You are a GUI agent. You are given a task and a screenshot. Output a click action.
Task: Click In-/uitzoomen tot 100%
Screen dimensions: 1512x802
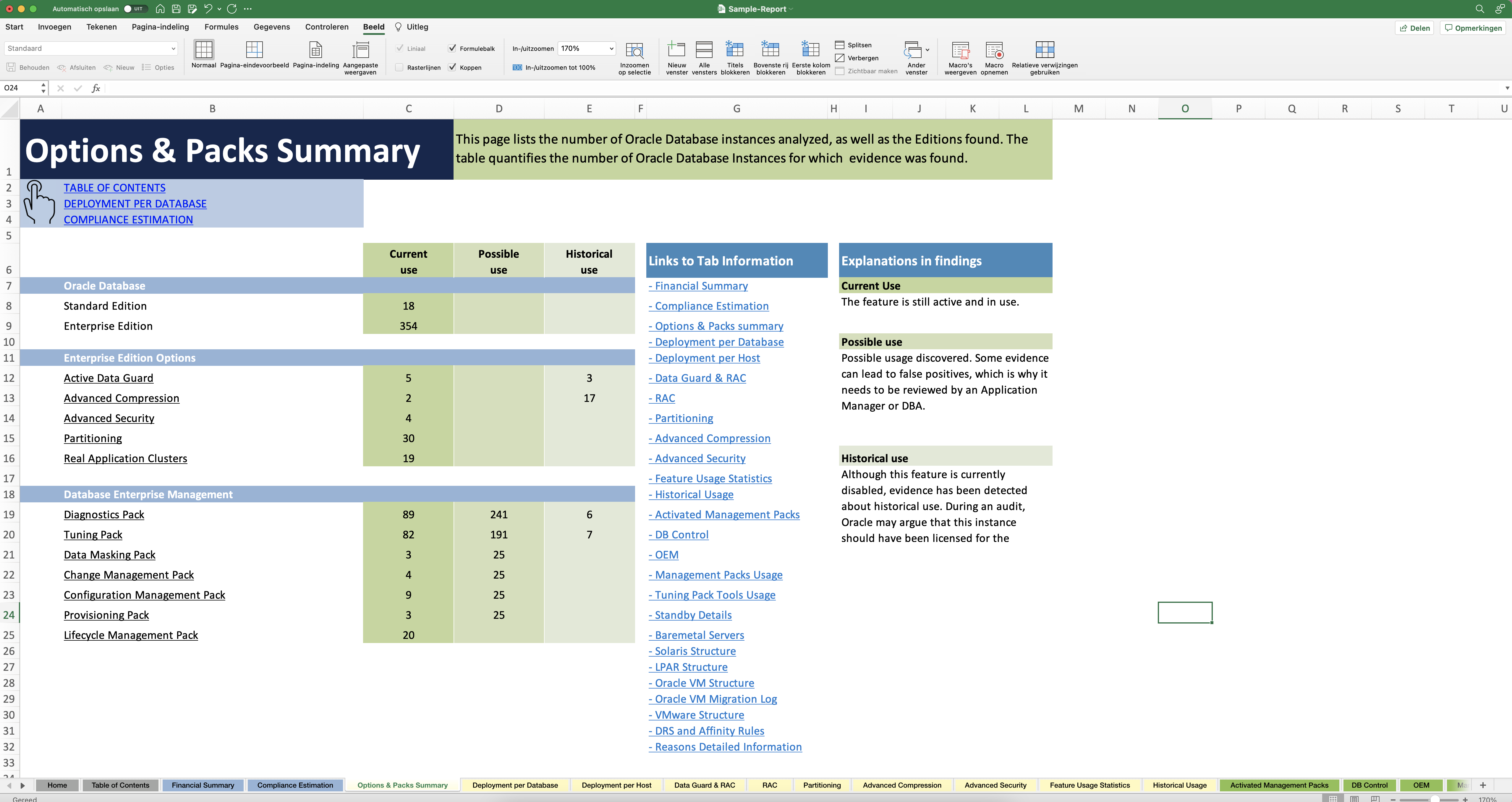pos(554,67)
